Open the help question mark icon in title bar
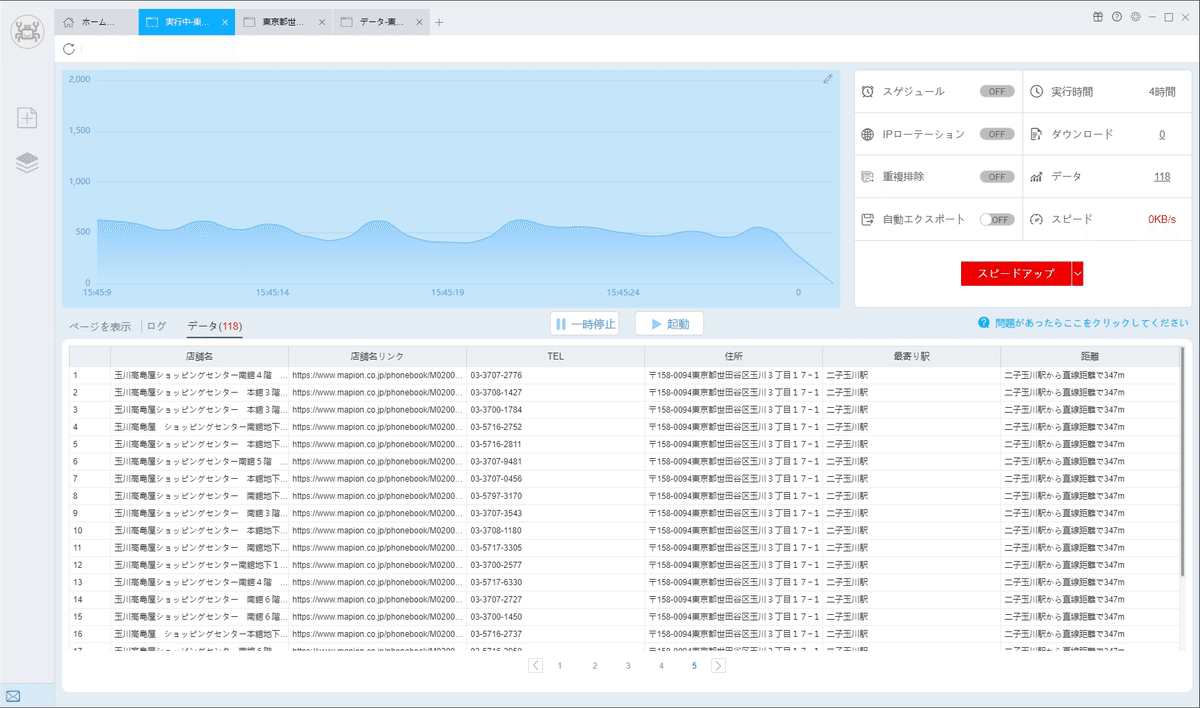Screen dimensions: 1200x708 [1116, 17]
